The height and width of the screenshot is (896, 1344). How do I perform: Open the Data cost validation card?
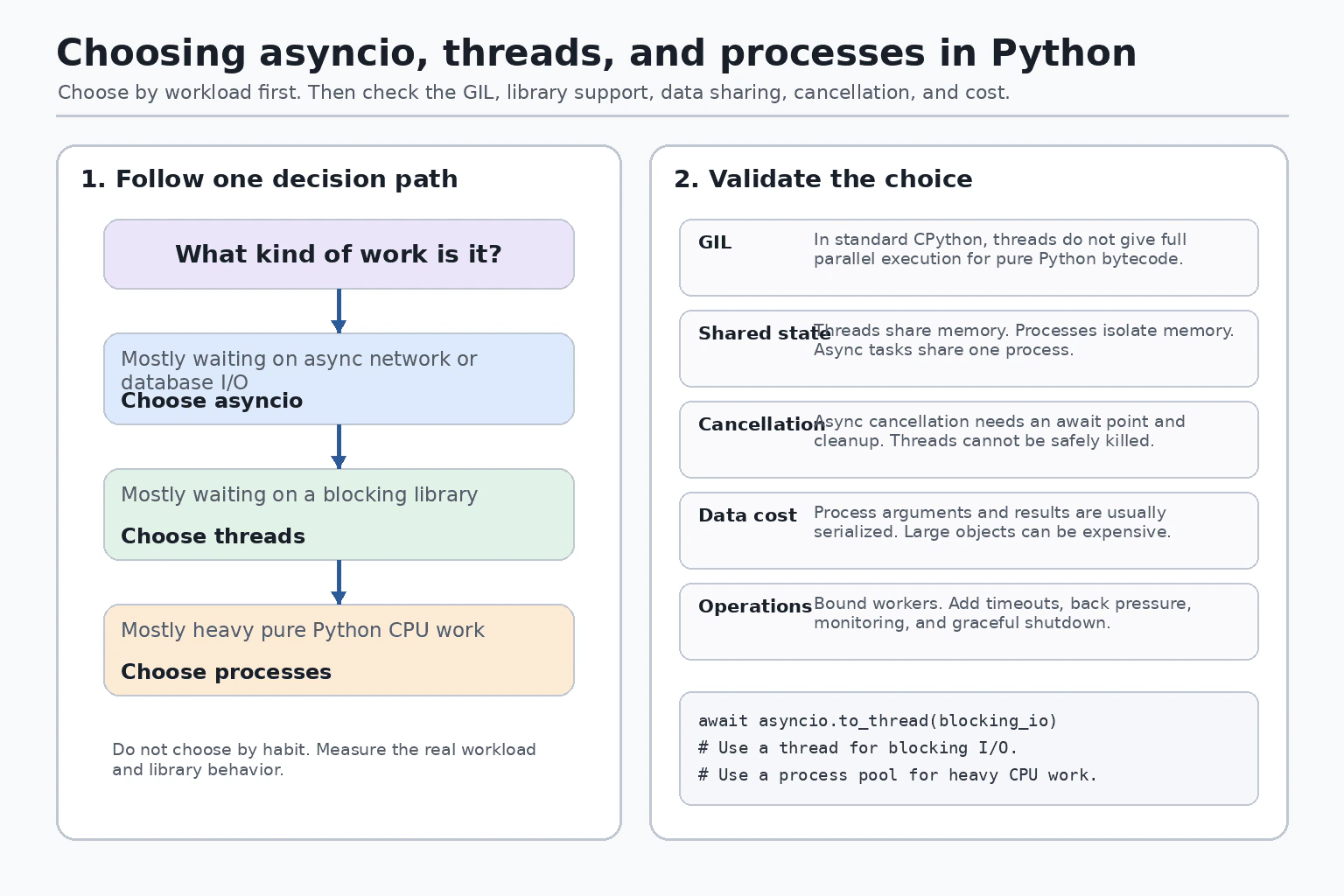[x=969, y=530]
